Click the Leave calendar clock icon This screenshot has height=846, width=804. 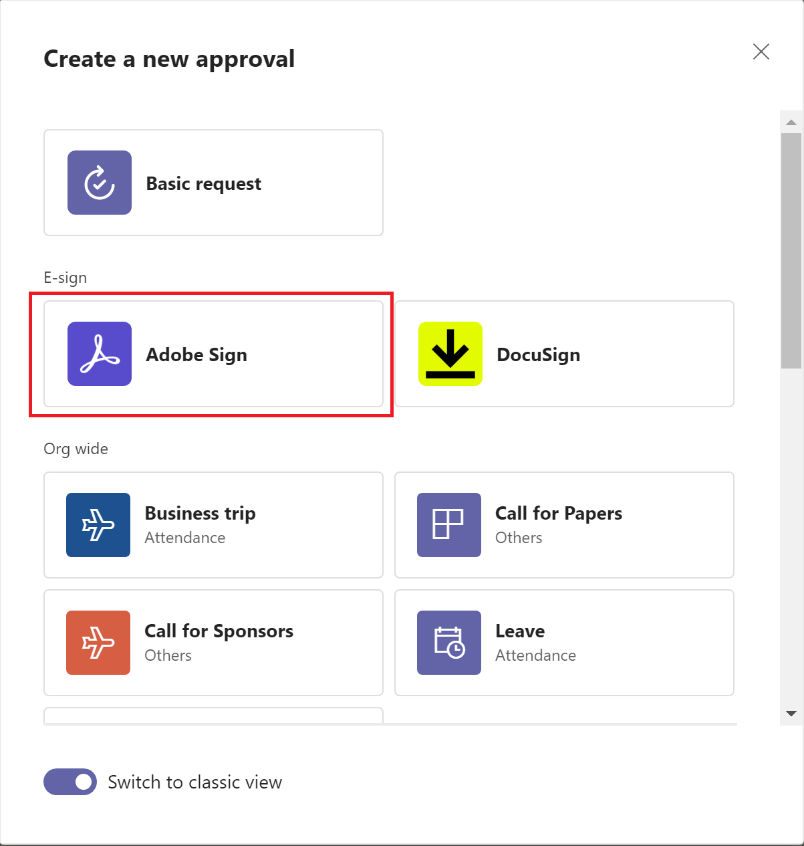click(449, 643)
